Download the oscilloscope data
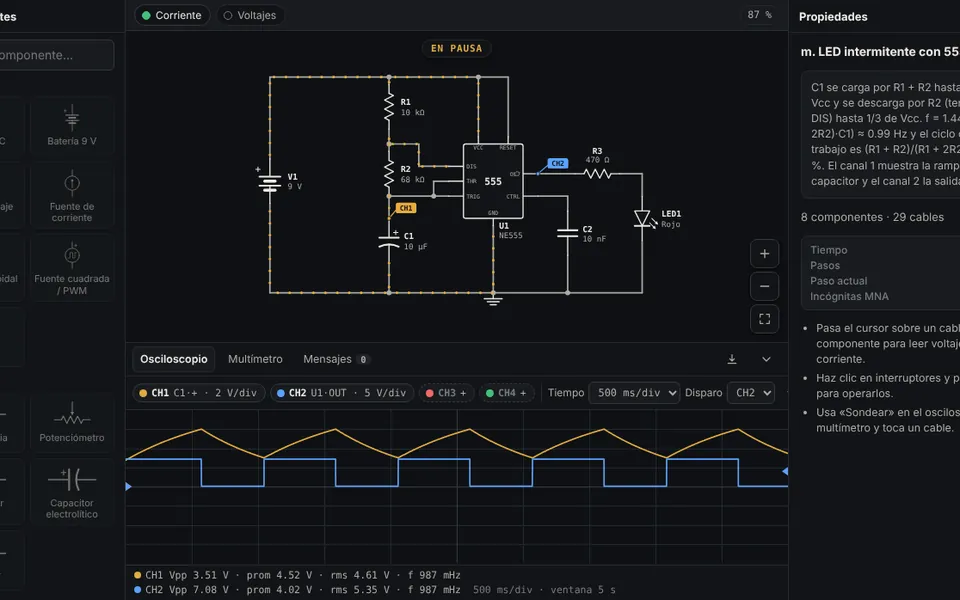The width and height of the screenshot is (960, 600). pos(732,359)
